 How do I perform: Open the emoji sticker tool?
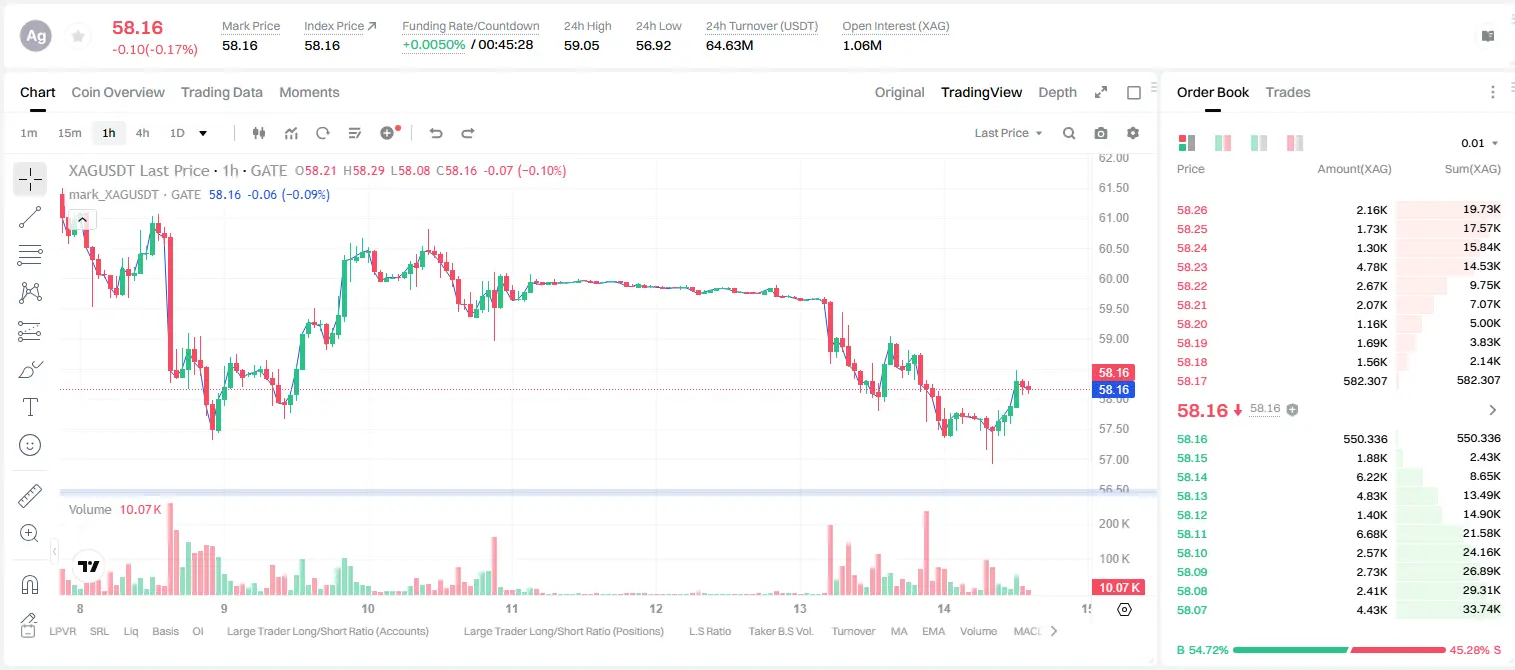coord(30,445)
